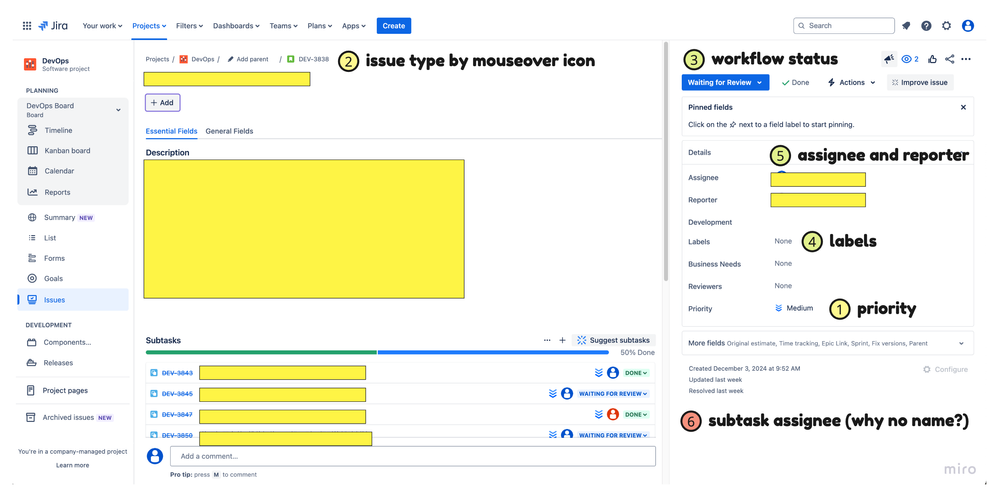Expand the More fields section
The height and width of the screenshot is (497, 999).
(827, 343)
